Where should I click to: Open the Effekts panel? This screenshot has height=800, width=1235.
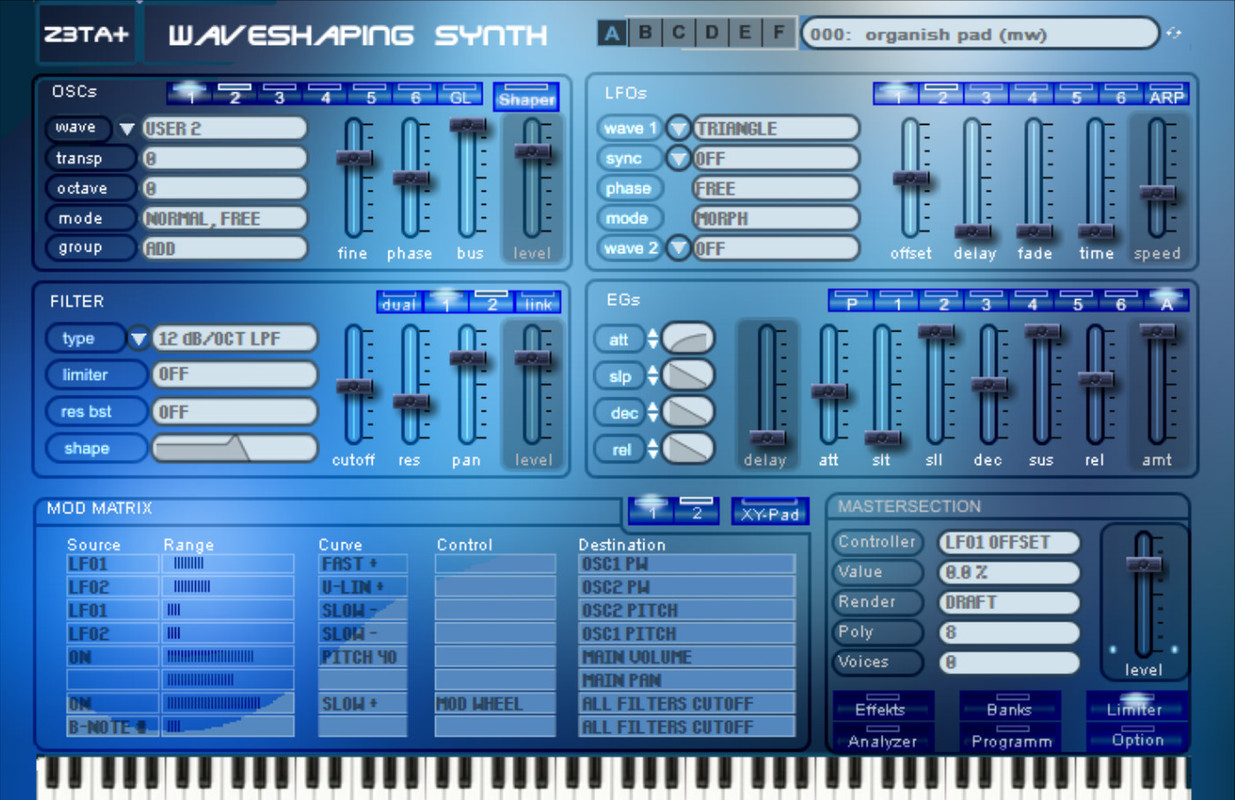[x=882, y=706]
